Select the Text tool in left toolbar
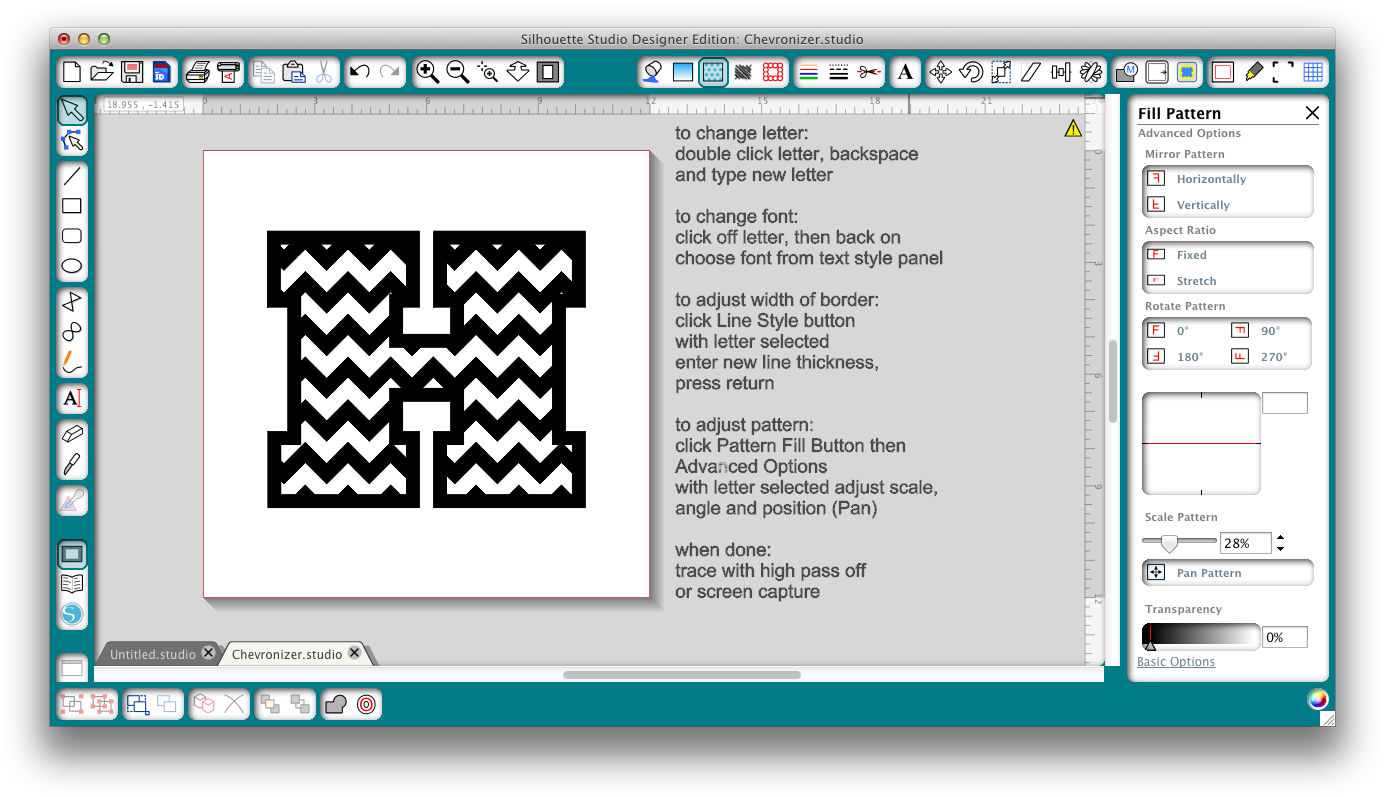The width and height of the screenshot is (1384, 797). (x=72, y=398)
